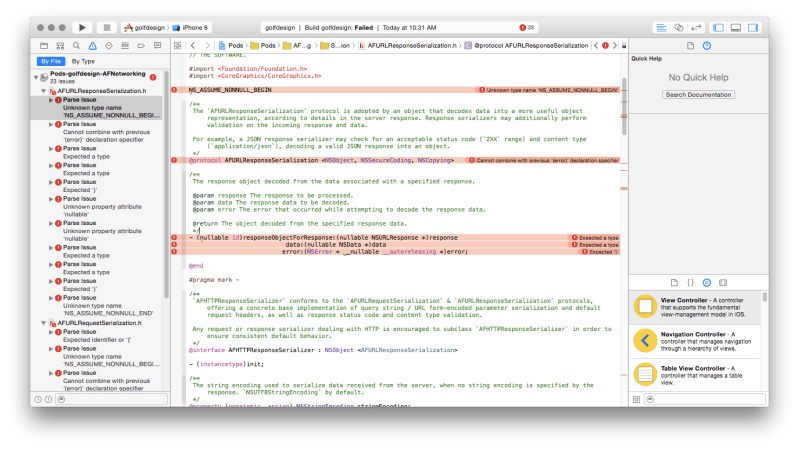Screen dimensions: 799x450
Task: Click the object library scrollbar
Action: click(x=765, y=297)
